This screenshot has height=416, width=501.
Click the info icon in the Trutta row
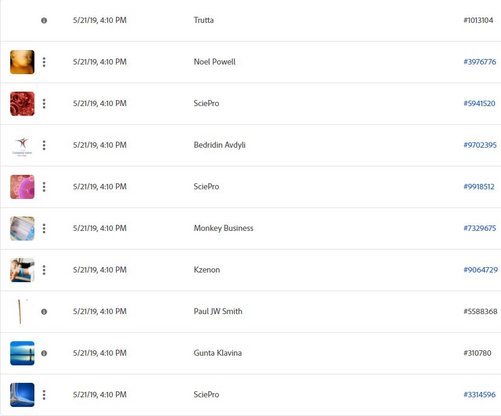[x=44, y=21]
